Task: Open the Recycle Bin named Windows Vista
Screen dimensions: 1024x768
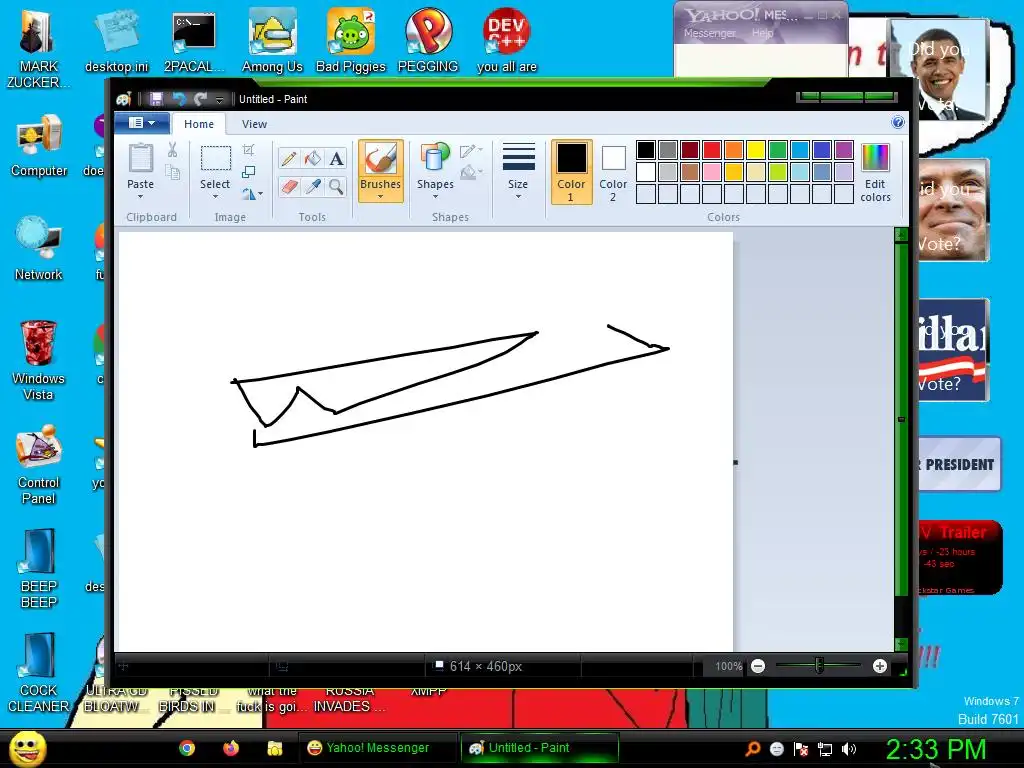Action: 38,360
